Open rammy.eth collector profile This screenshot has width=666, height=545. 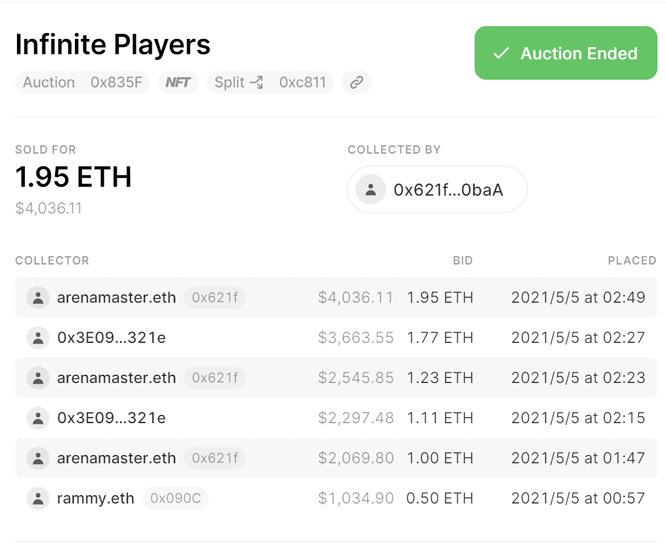click(x=95, y=498)
